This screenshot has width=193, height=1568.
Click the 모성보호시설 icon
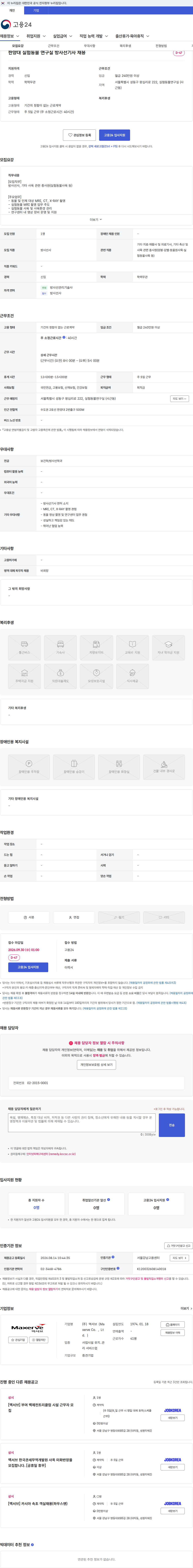(x=96, y=676)
